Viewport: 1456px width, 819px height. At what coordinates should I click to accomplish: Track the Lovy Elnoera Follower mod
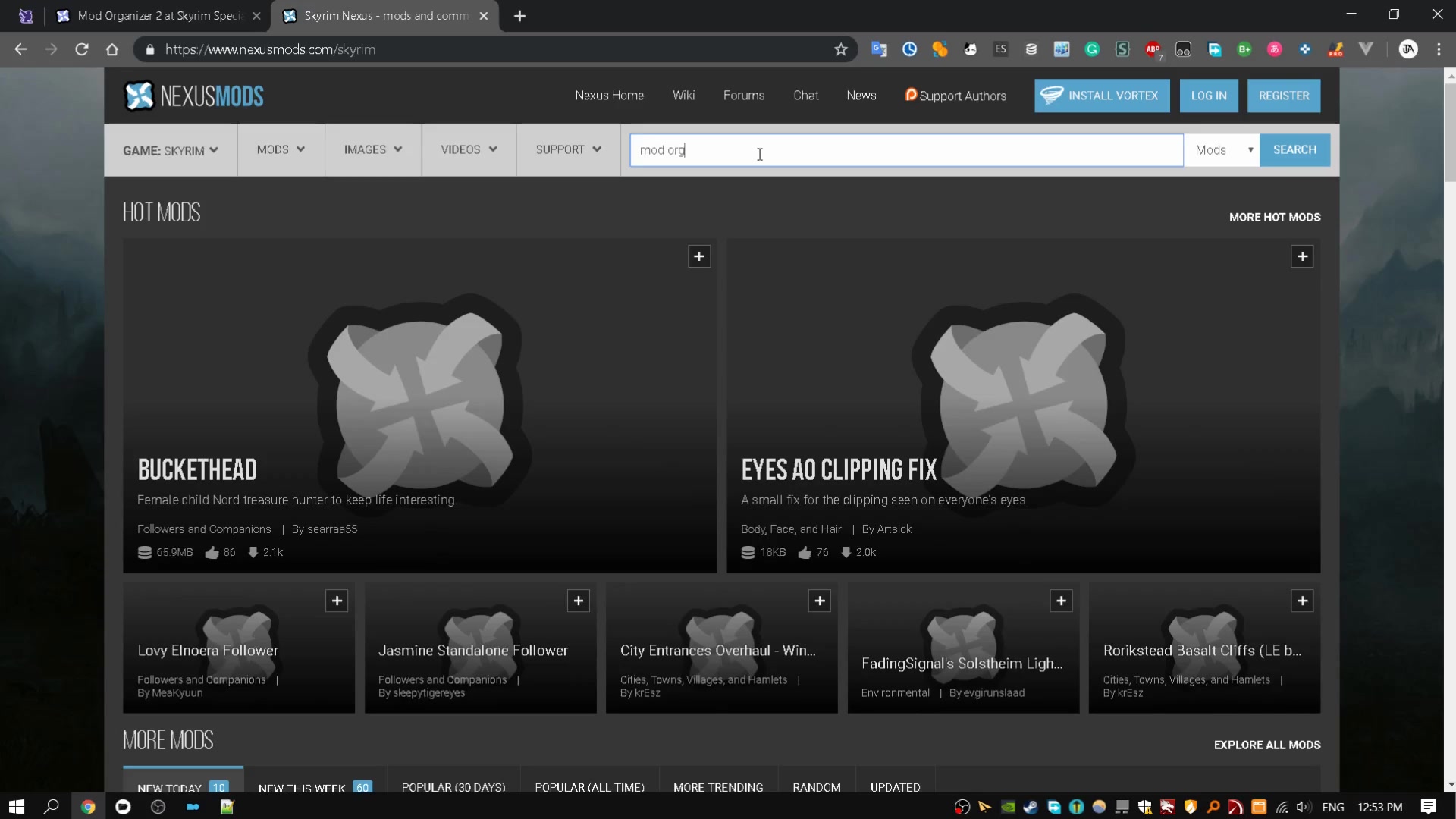coord(337,601)
